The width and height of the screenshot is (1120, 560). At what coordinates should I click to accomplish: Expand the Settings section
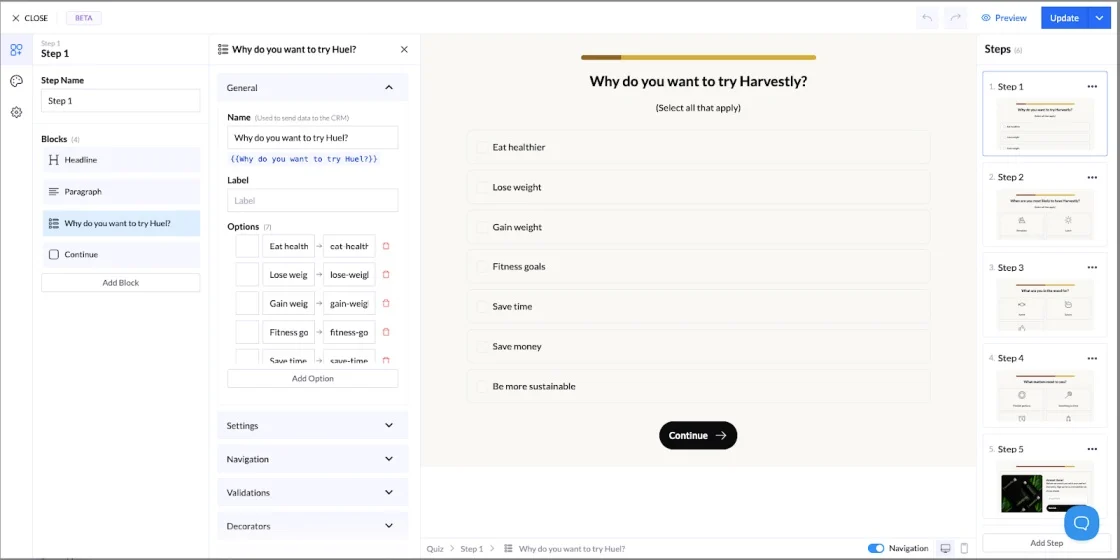tap(313, 425)
